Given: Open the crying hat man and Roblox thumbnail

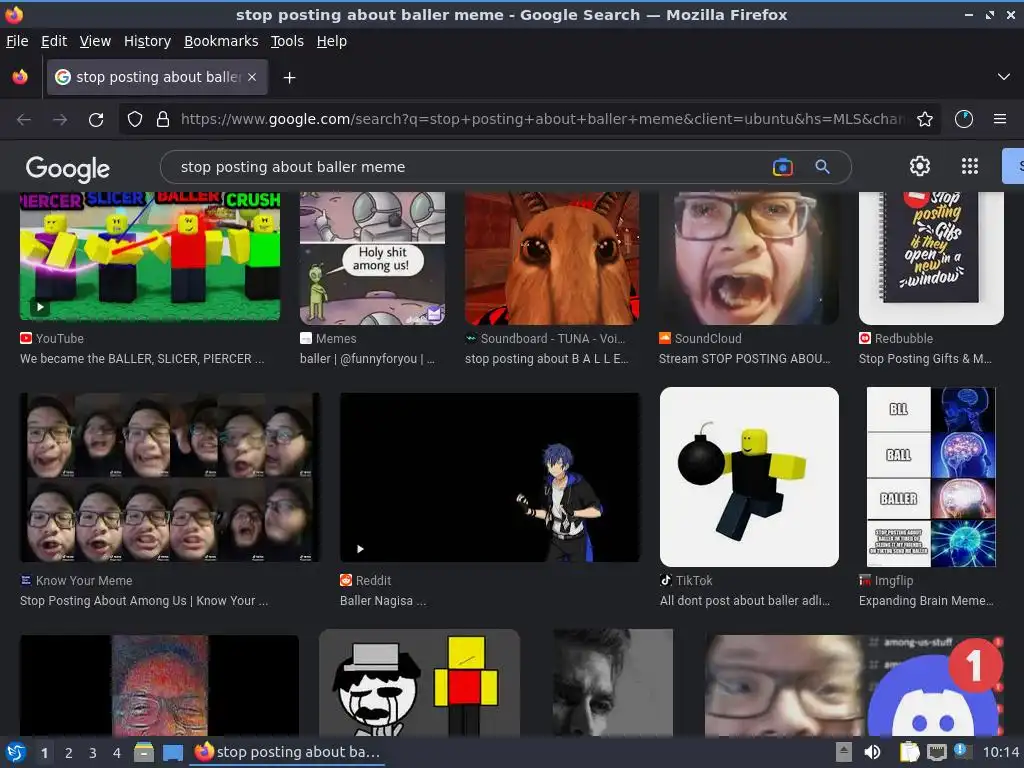Looking at the screenshot, I should [419, 683].
